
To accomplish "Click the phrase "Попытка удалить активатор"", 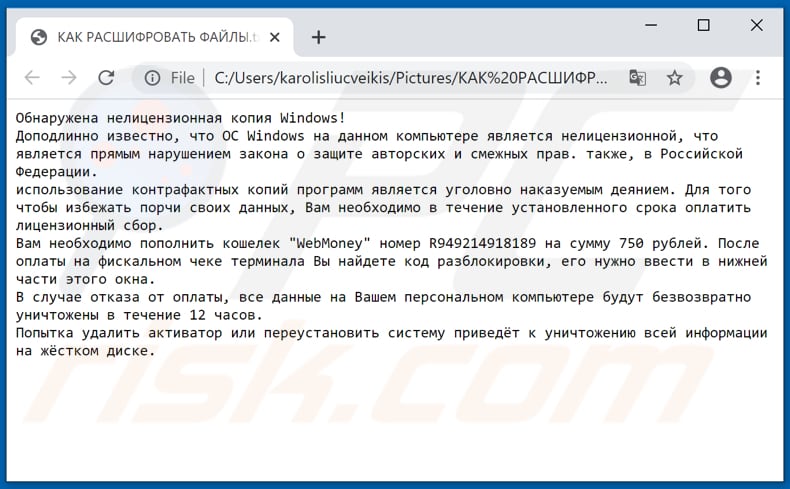I will pos(119,333).
